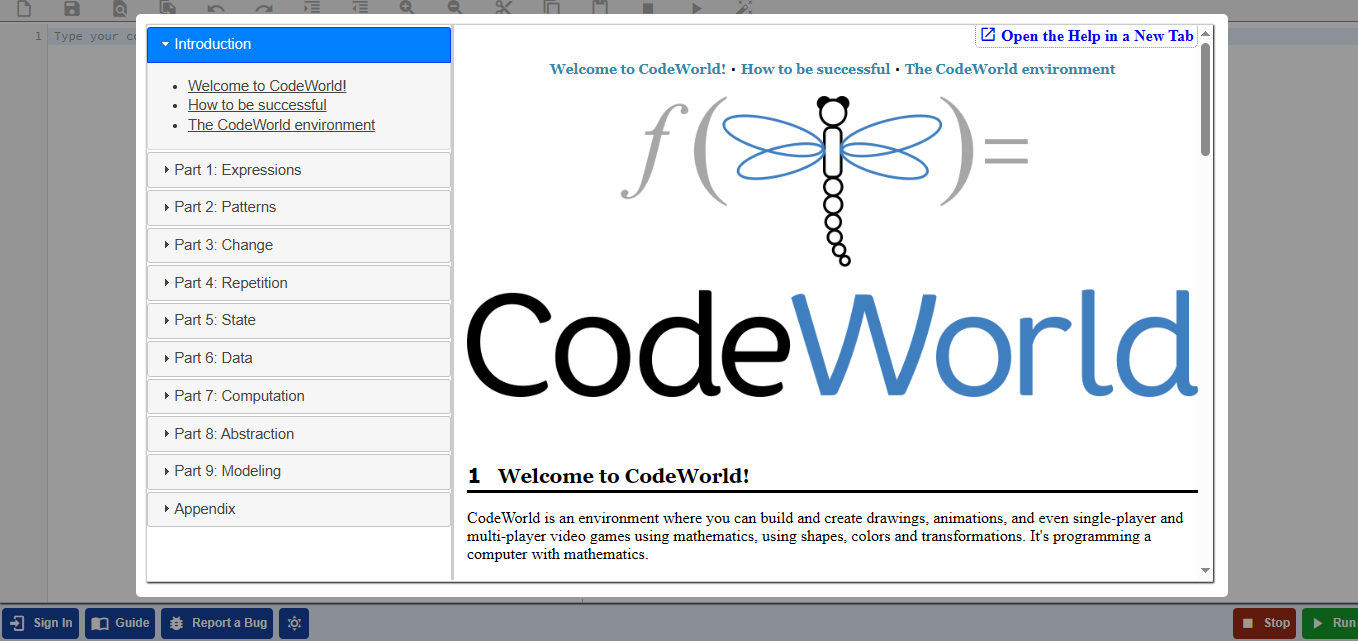Expand Part 6: Data
Screen dimensions: 1358x641
[x=299, y=358]
